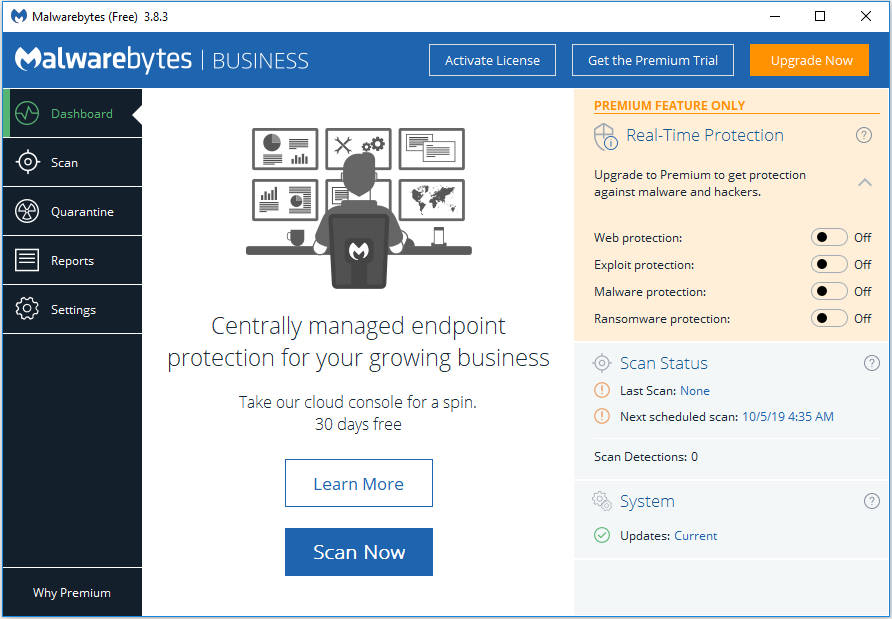Turn on Ransomware protection switch
Image resolution: width=892 pixels, height=619 pixels.
[829, 318]
